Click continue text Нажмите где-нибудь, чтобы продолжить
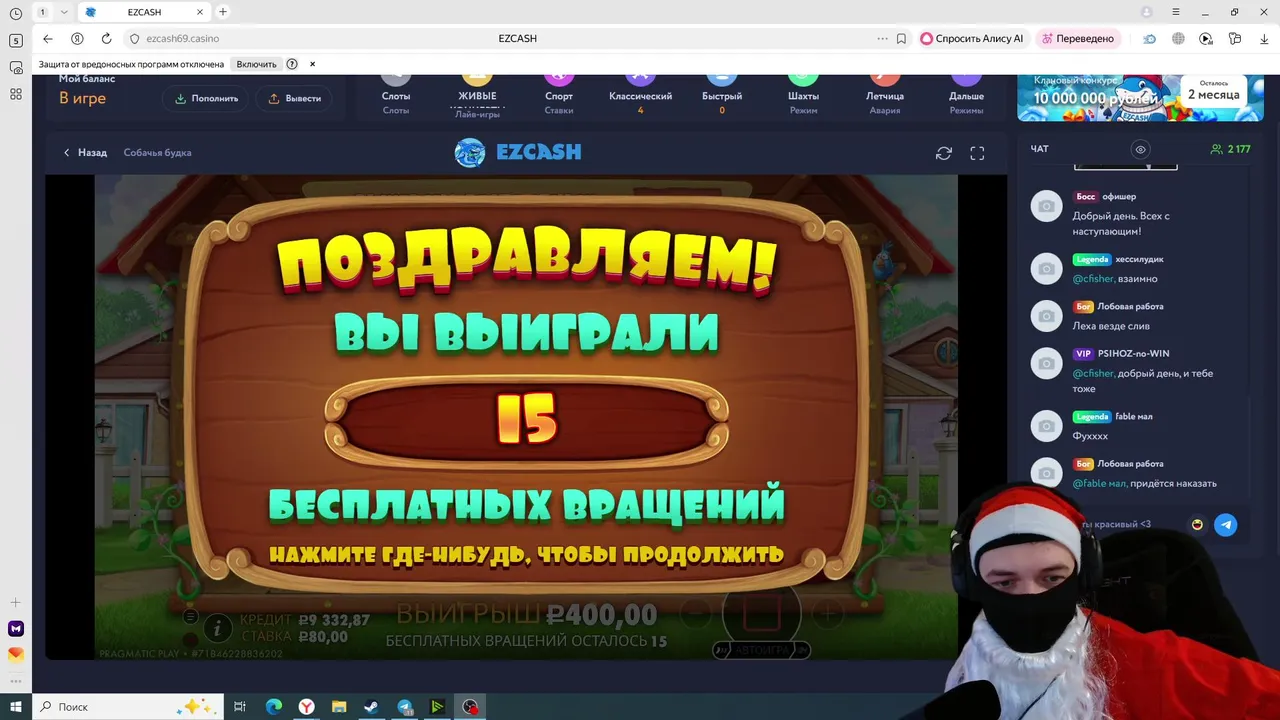 526,554
